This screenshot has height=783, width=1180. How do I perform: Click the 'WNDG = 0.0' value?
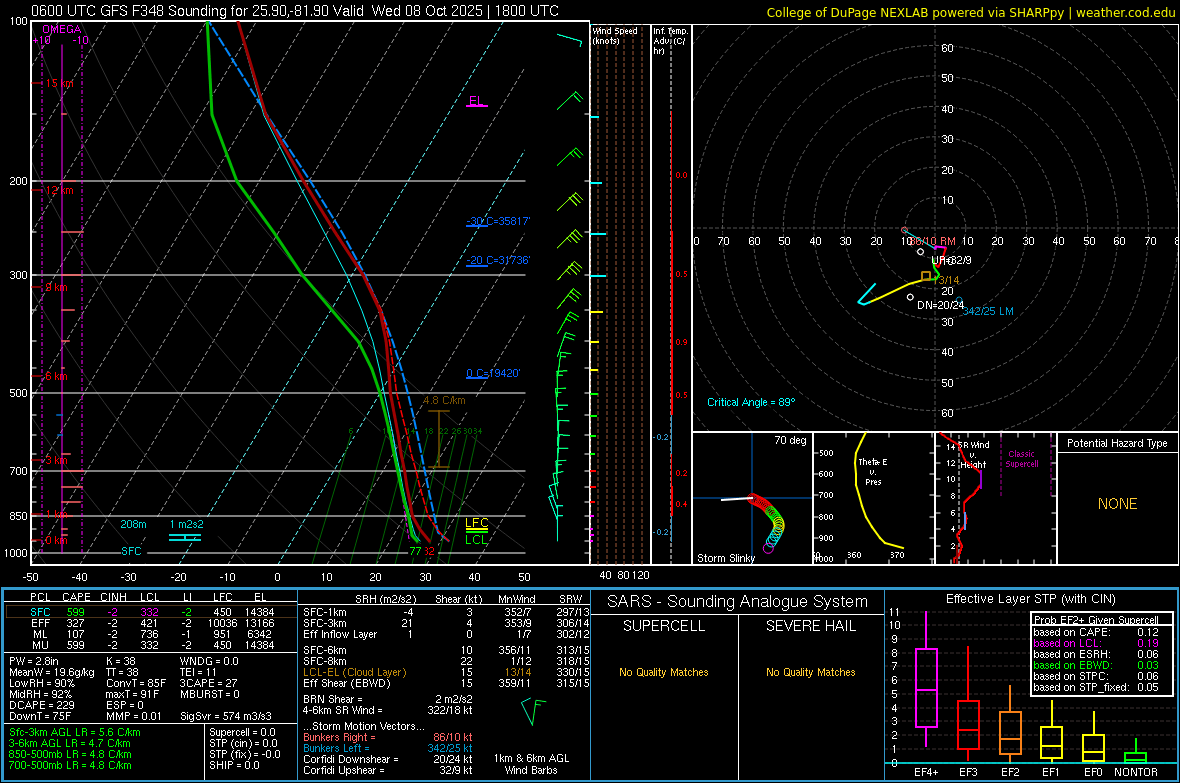coord(209,661)
